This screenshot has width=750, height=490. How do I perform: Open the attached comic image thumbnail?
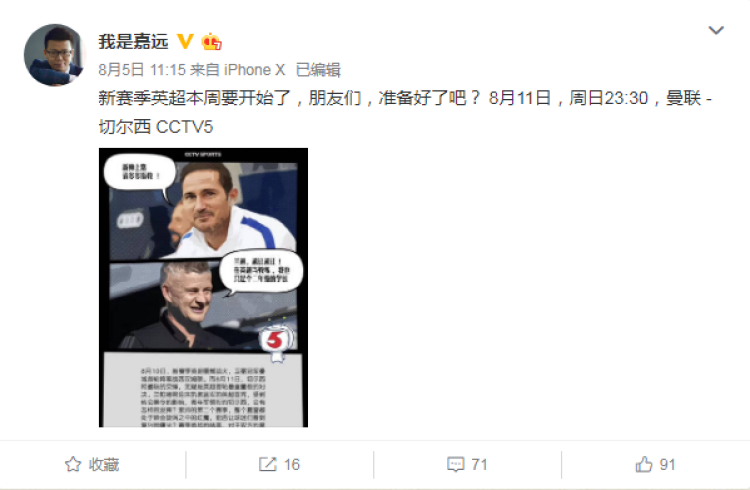[203, 288]
